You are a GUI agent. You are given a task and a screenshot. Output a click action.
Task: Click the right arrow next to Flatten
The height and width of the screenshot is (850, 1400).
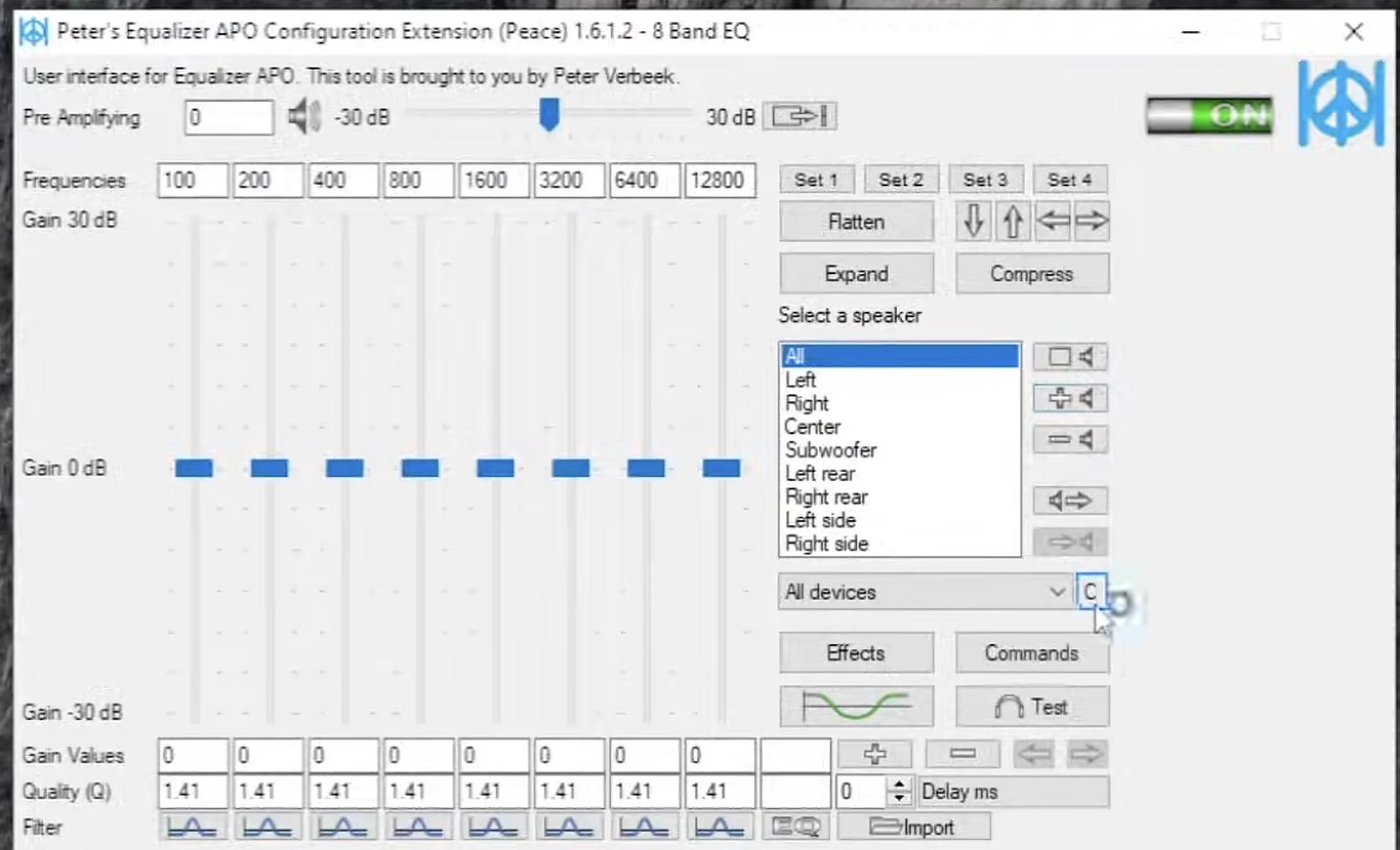1091,221
